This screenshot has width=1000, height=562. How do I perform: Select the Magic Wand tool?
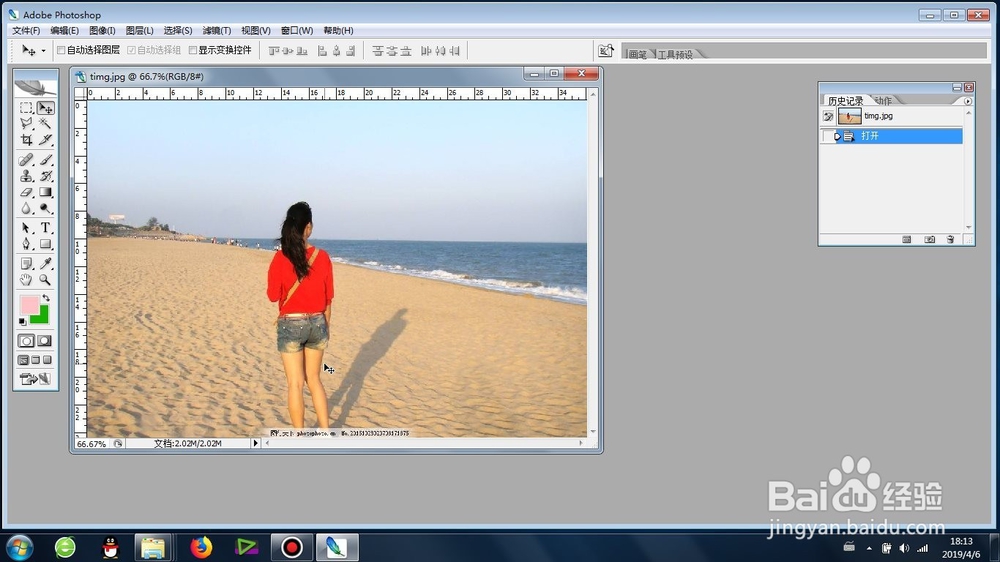click(45, 123)
